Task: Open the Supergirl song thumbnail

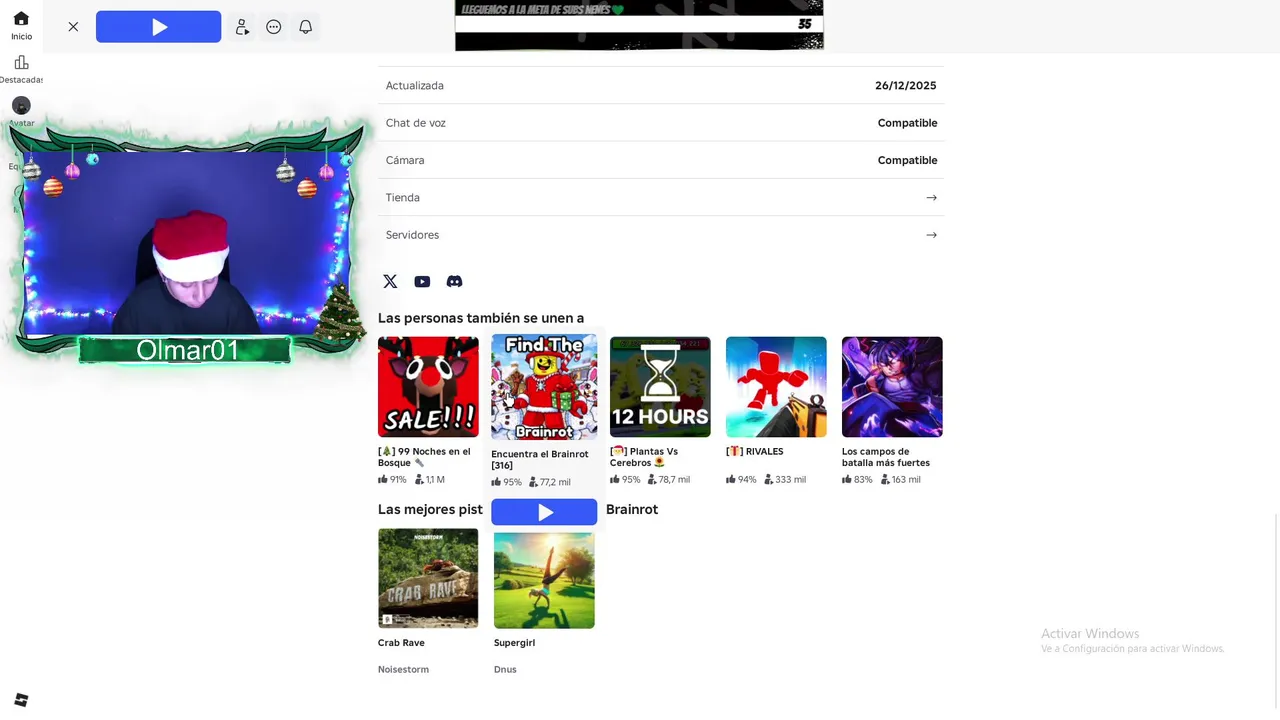Action: point(544,580)
